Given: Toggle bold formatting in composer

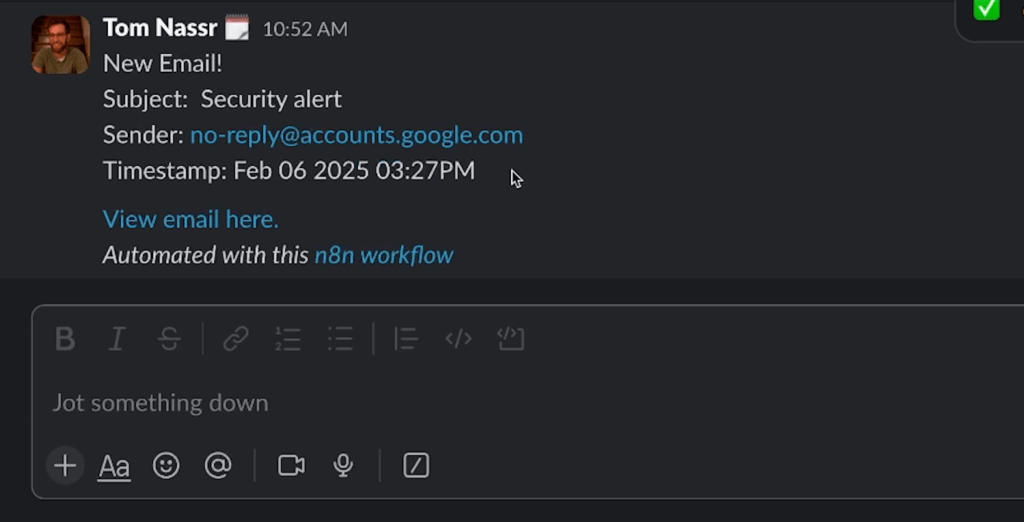Looking at the screenshot, I should tap(65, 339).
